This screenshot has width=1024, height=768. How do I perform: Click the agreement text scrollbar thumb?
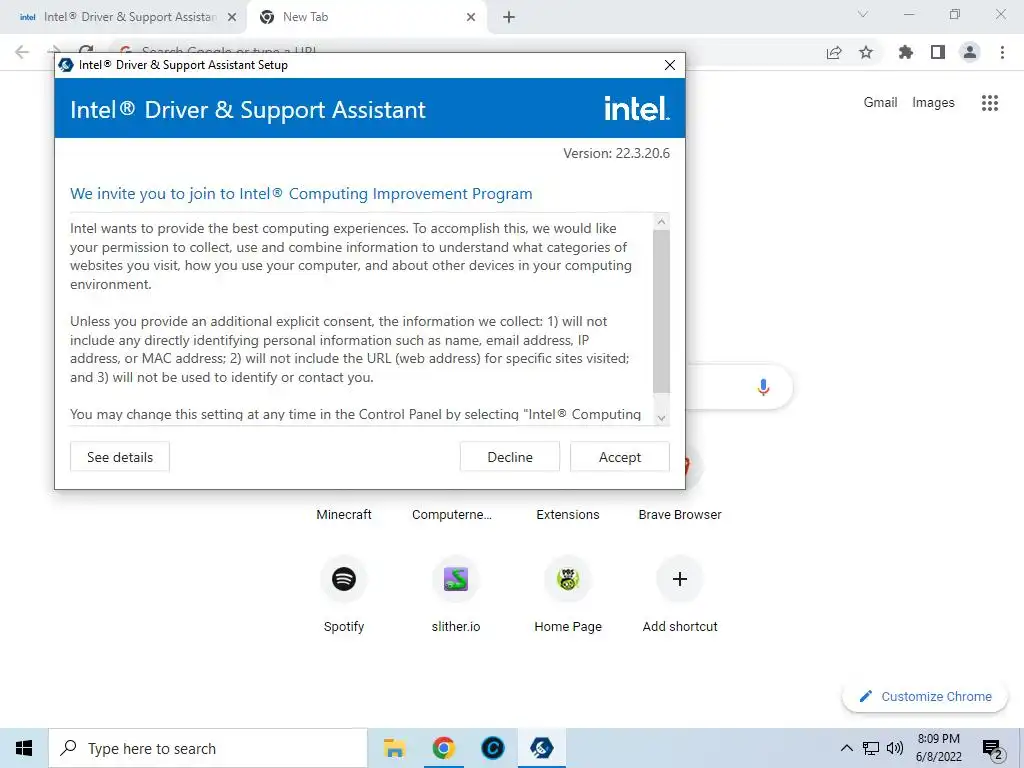click(x=661, y=312)
